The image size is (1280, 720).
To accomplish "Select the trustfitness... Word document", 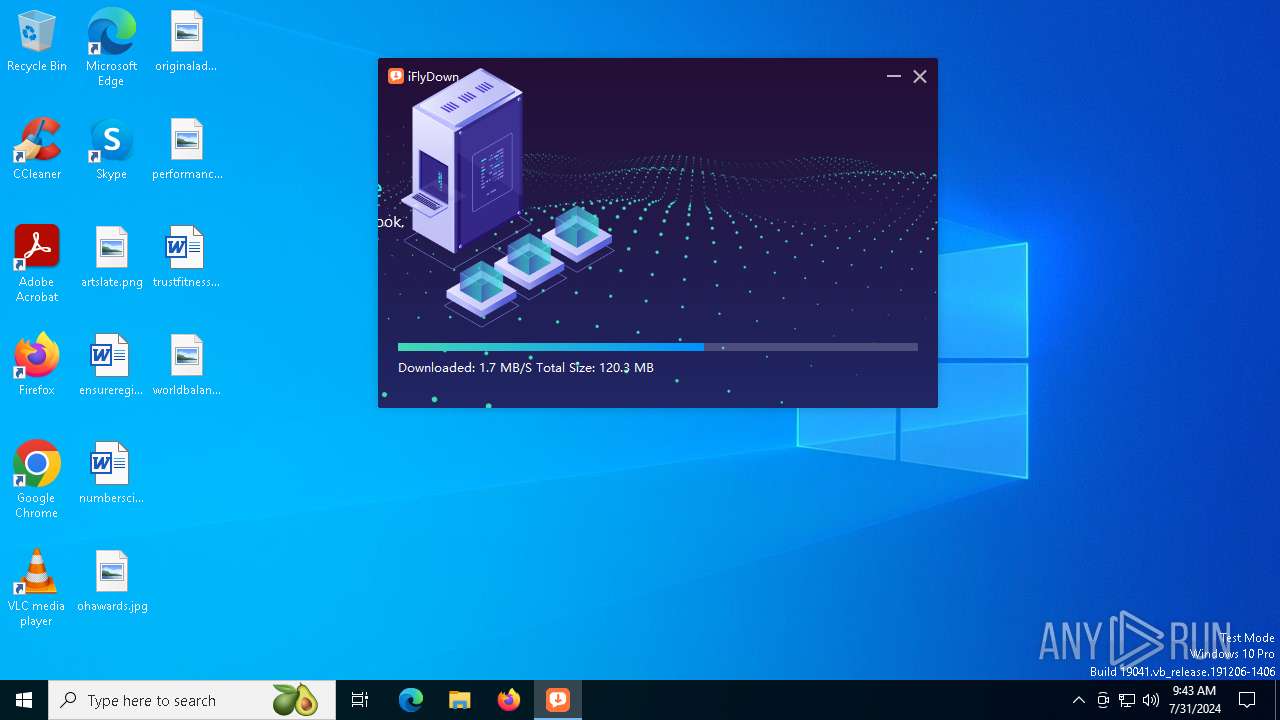I will point(186,258).
